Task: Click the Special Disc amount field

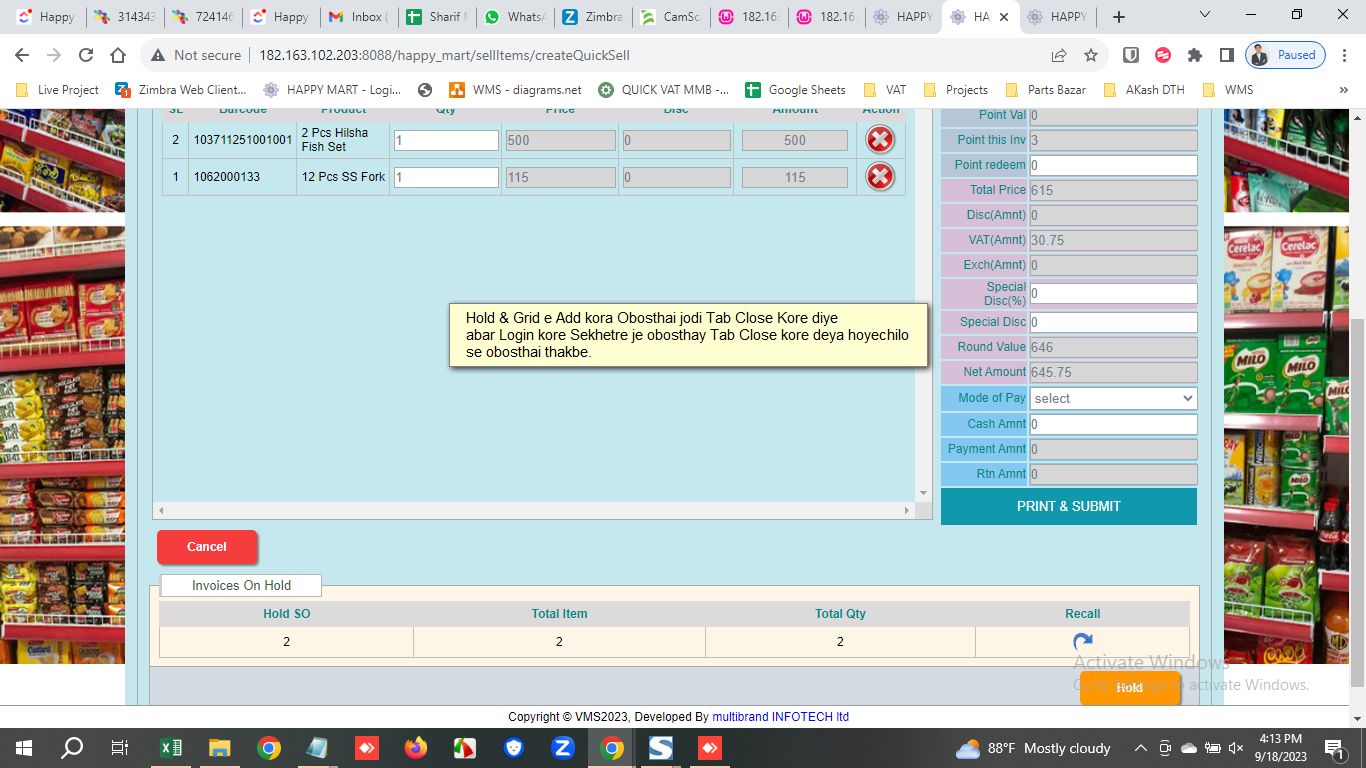Action: (x=1113, y=322)
